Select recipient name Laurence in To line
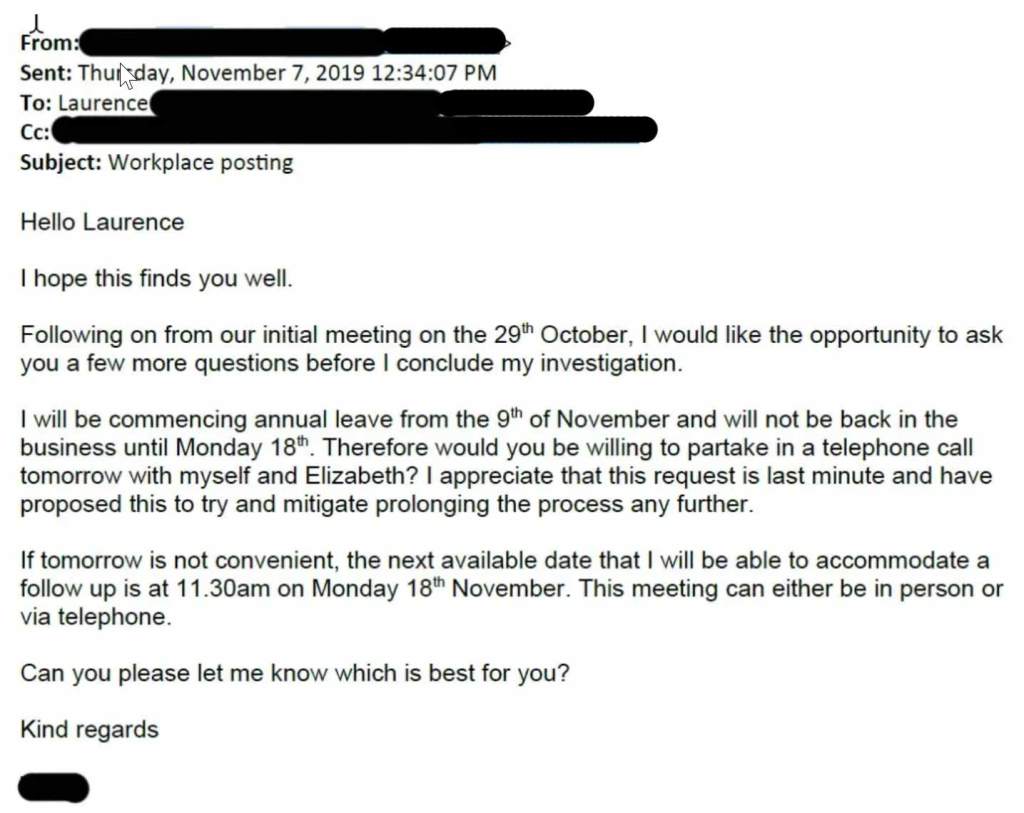This screenshot has height=813, width=1024. pyautogui.click(x=102, y=102)
